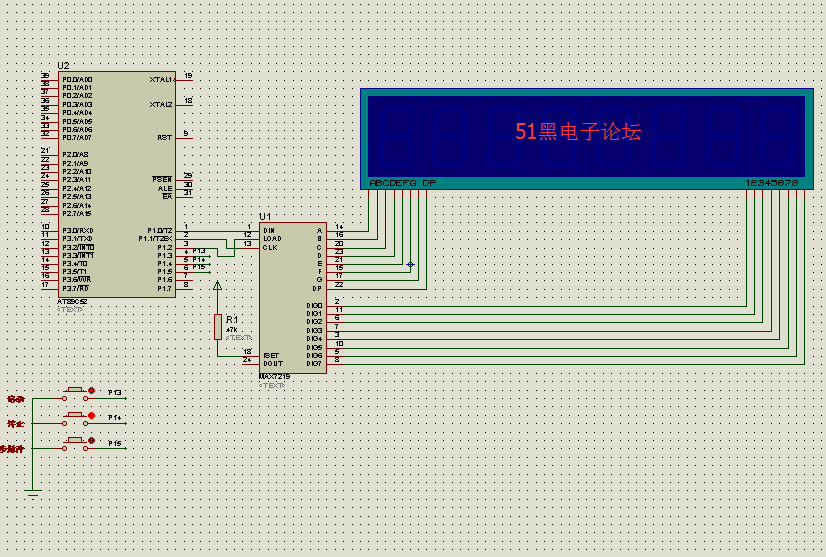
Task: Select resistor R1 component
Action: pos(217,326)
